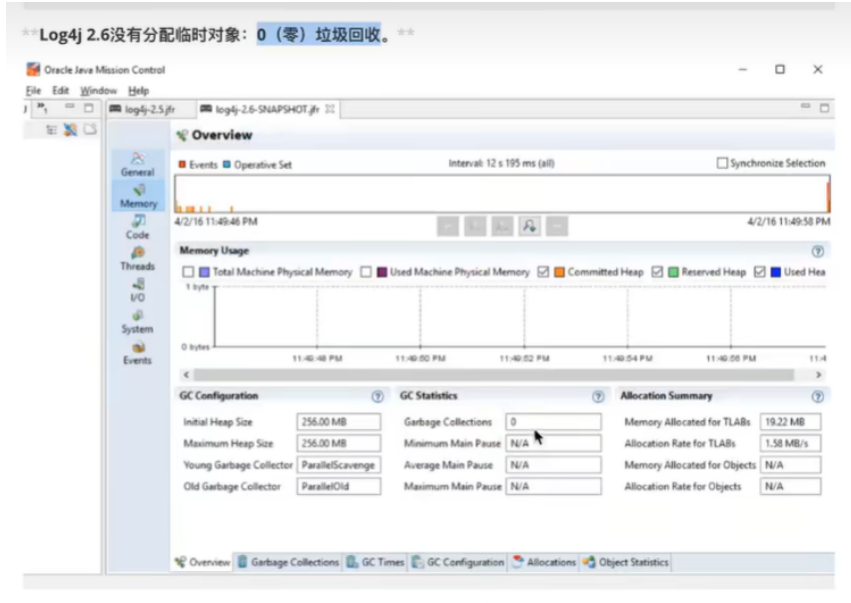Click the leftmost disabled range toolbar button
851x603 pixels.
[448, 226]
